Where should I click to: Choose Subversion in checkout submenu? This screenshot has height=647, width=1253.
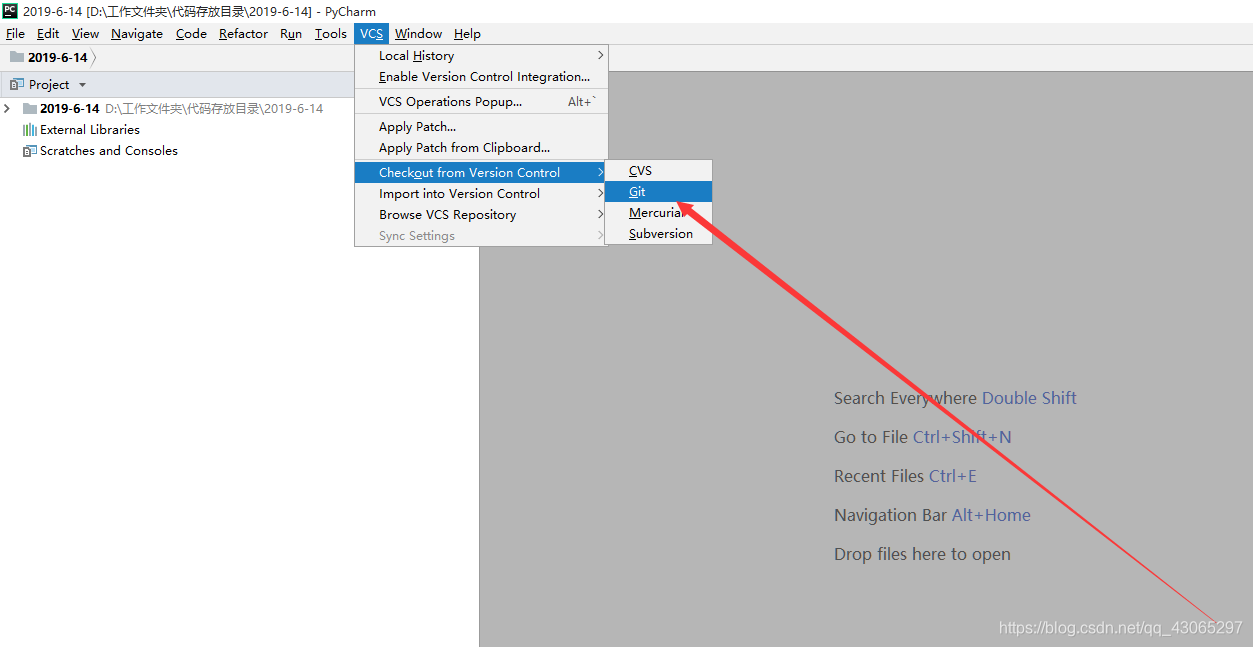pyautogui.click(x=659, y=234)
